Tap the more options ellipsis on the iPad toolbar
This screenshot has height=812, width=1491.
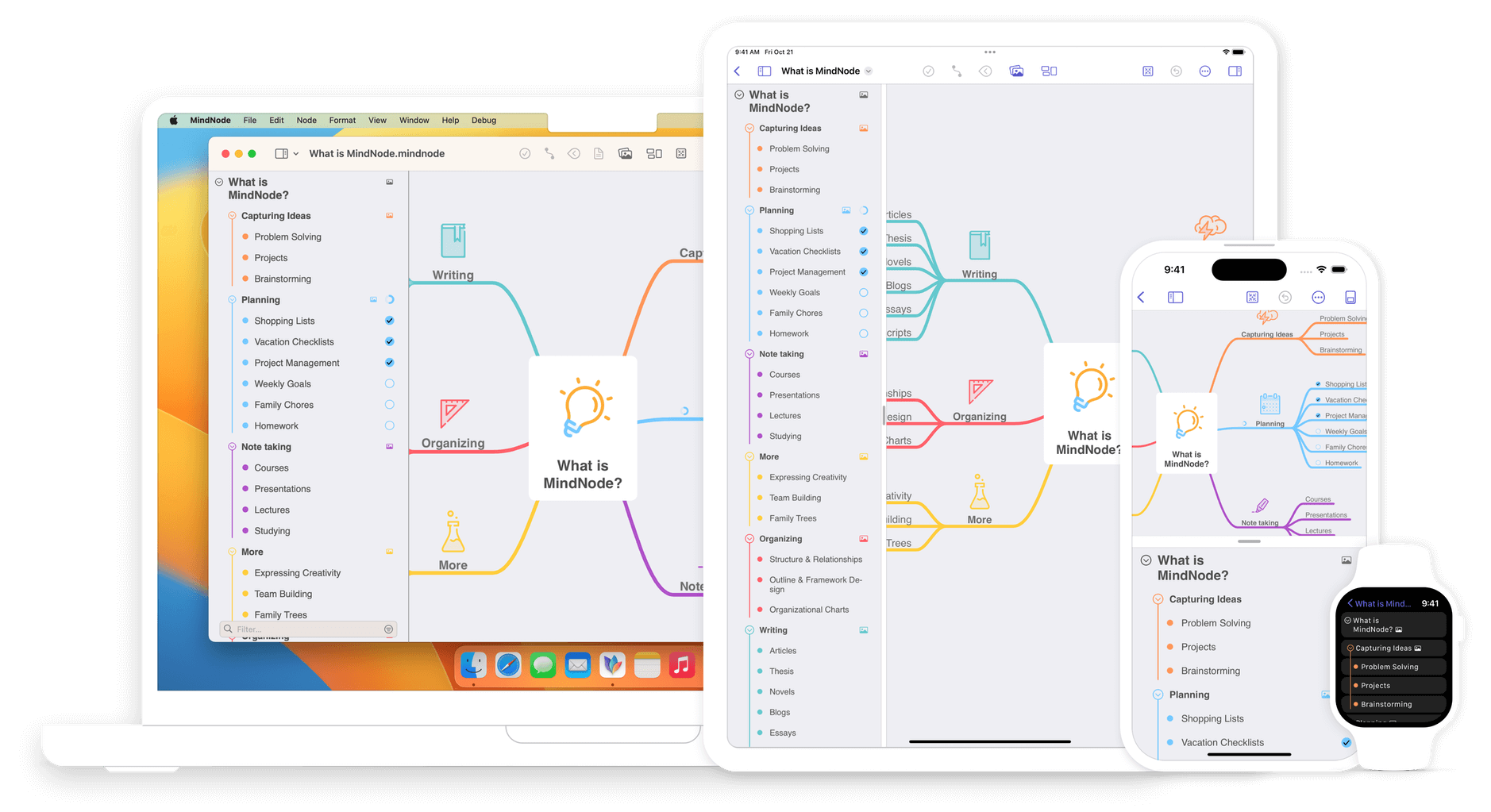pos(1205,71)
